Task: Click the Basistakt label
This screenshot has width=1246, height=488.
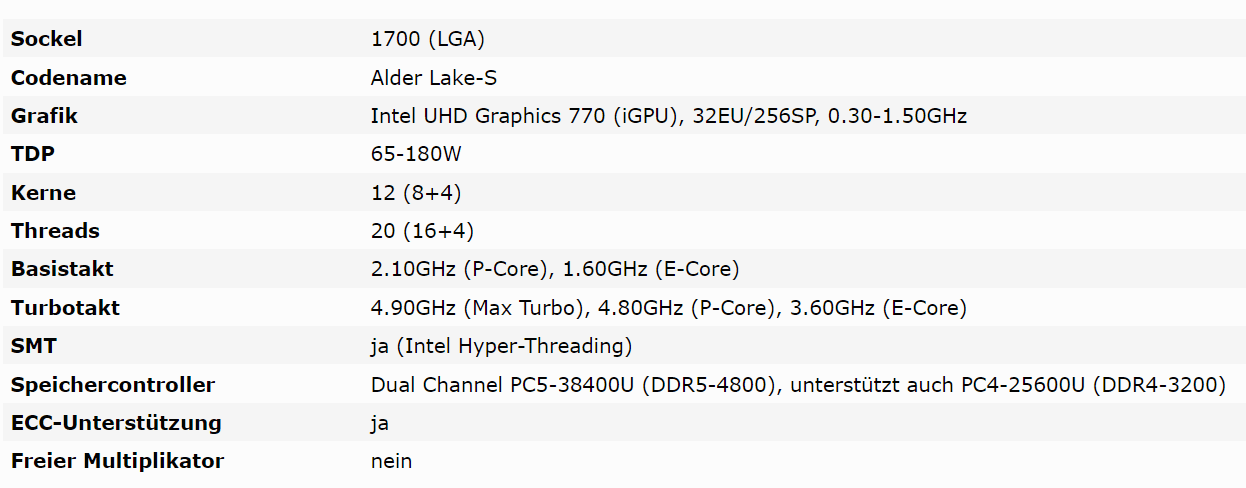Action: (62, 269)
